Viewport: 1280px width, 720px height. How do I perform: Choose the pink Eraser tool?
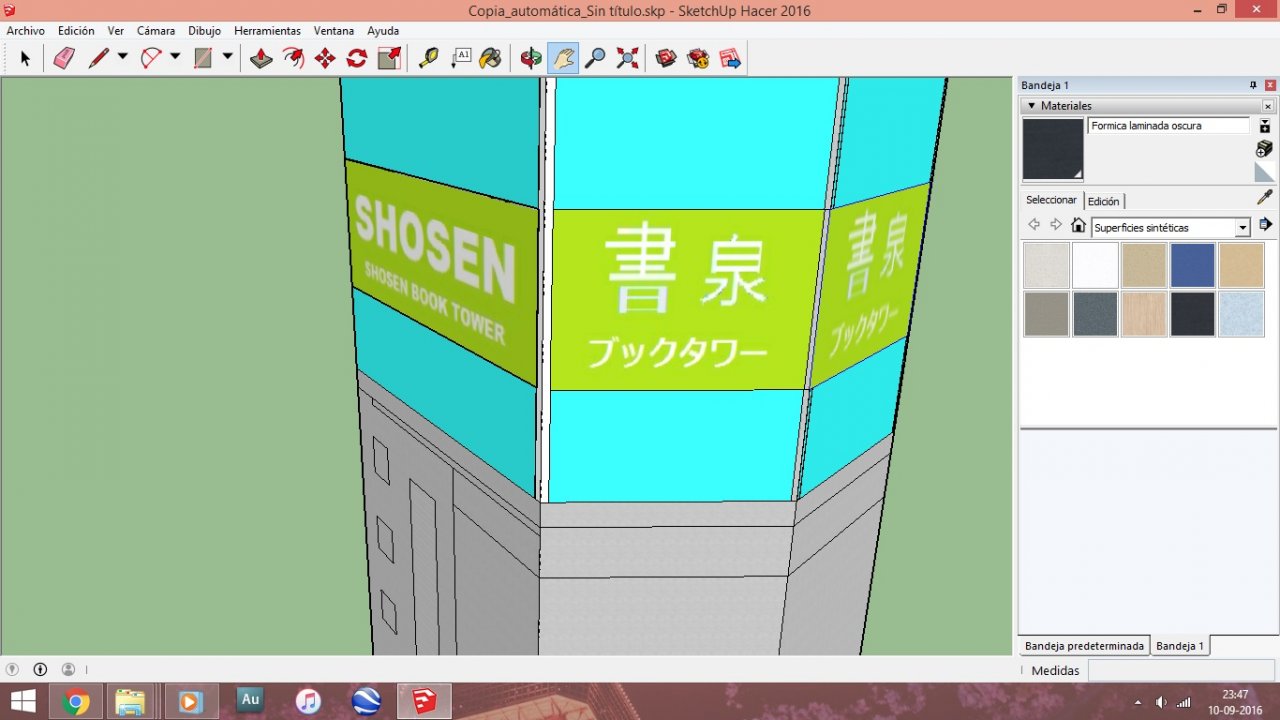[x=64, y=59]
